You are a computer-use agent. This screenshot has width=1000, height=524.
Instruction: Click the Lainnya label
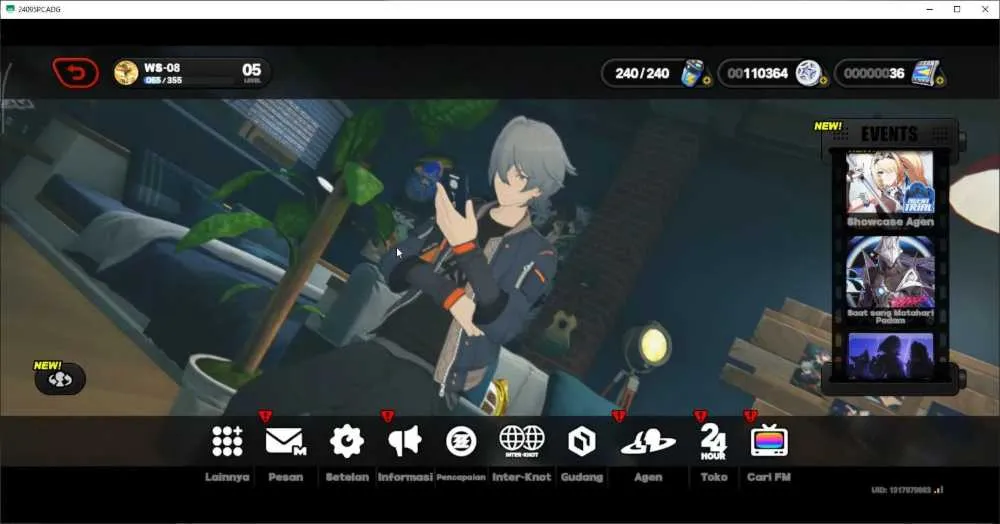pos(227,477)
